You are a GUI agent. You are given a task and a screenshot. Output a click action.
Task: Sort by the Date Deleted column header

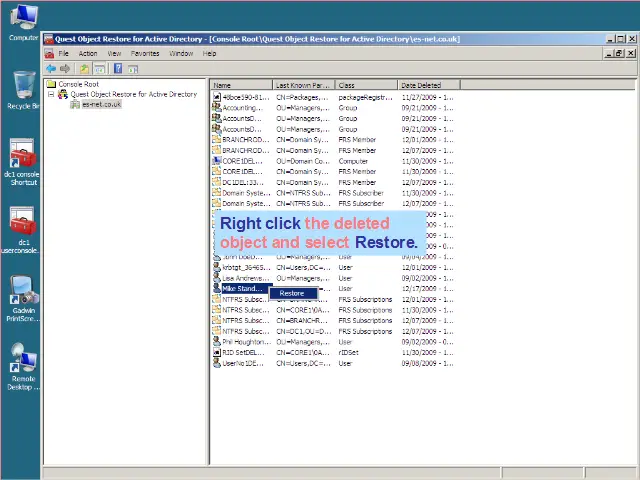click(429, 85)
